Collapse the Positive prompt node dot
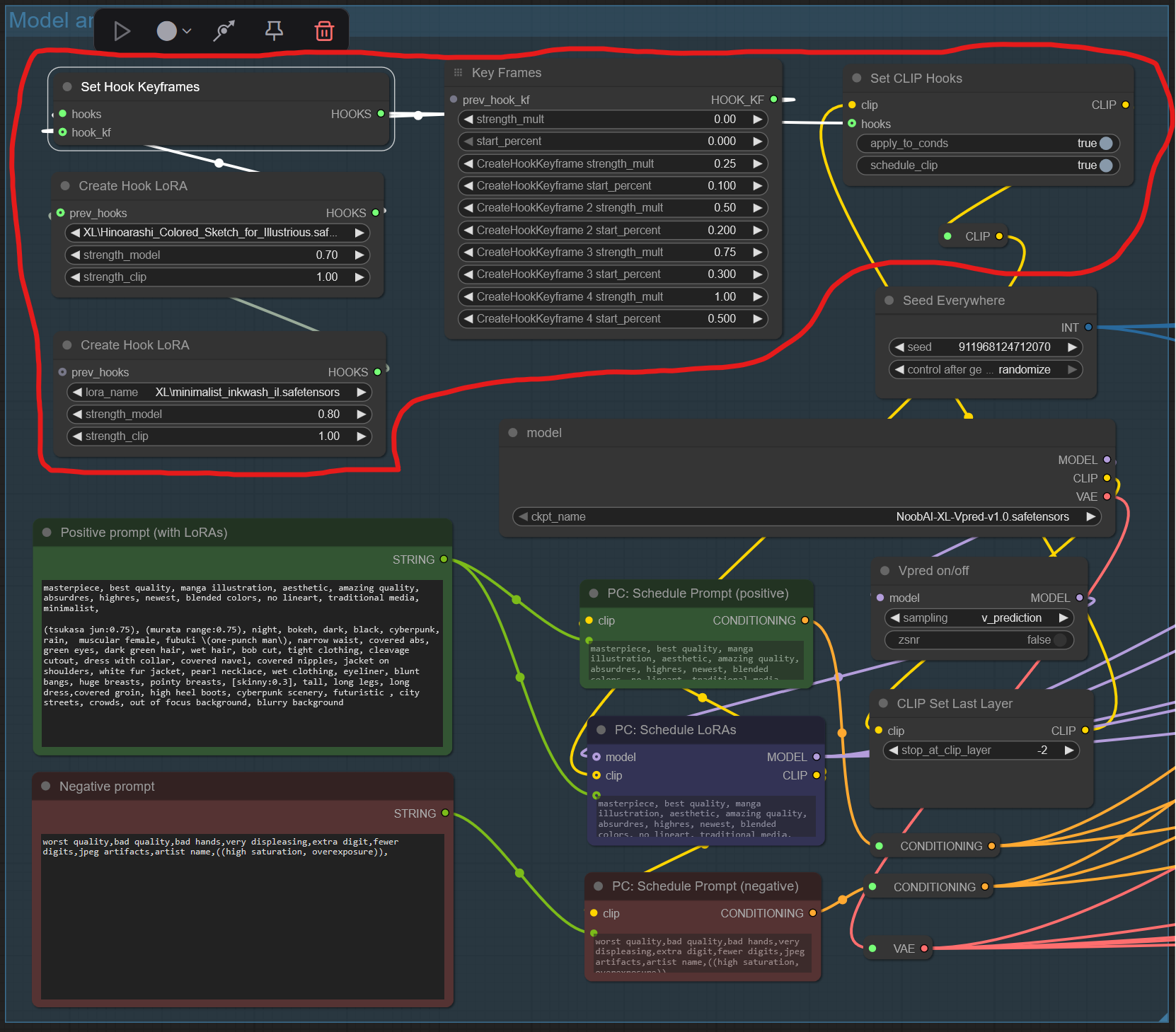The height and width of the screenshot is (1032, 1176). click(47, 533)
